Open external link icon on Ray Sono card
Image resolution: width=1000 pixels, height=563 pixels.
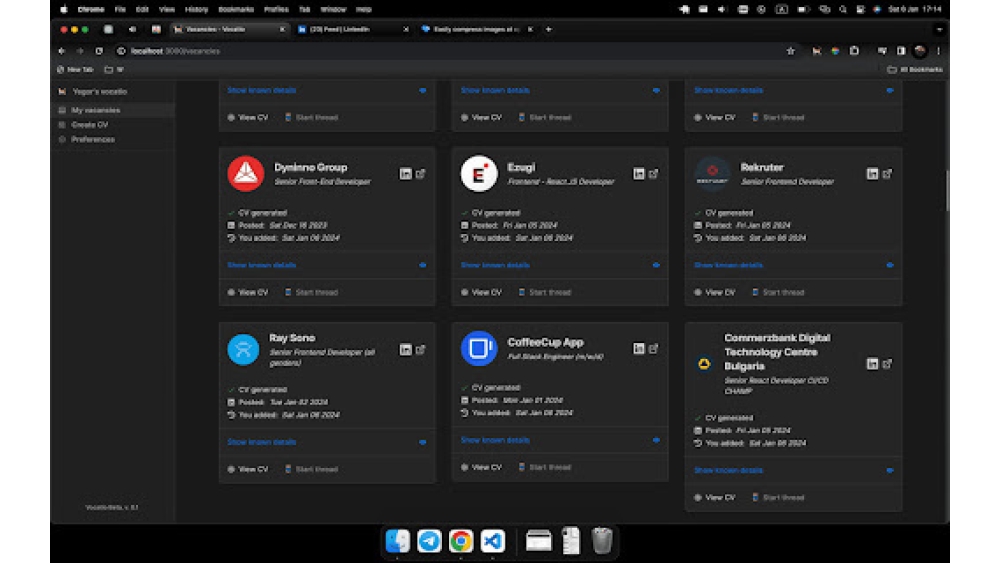(x=421, y=349)
